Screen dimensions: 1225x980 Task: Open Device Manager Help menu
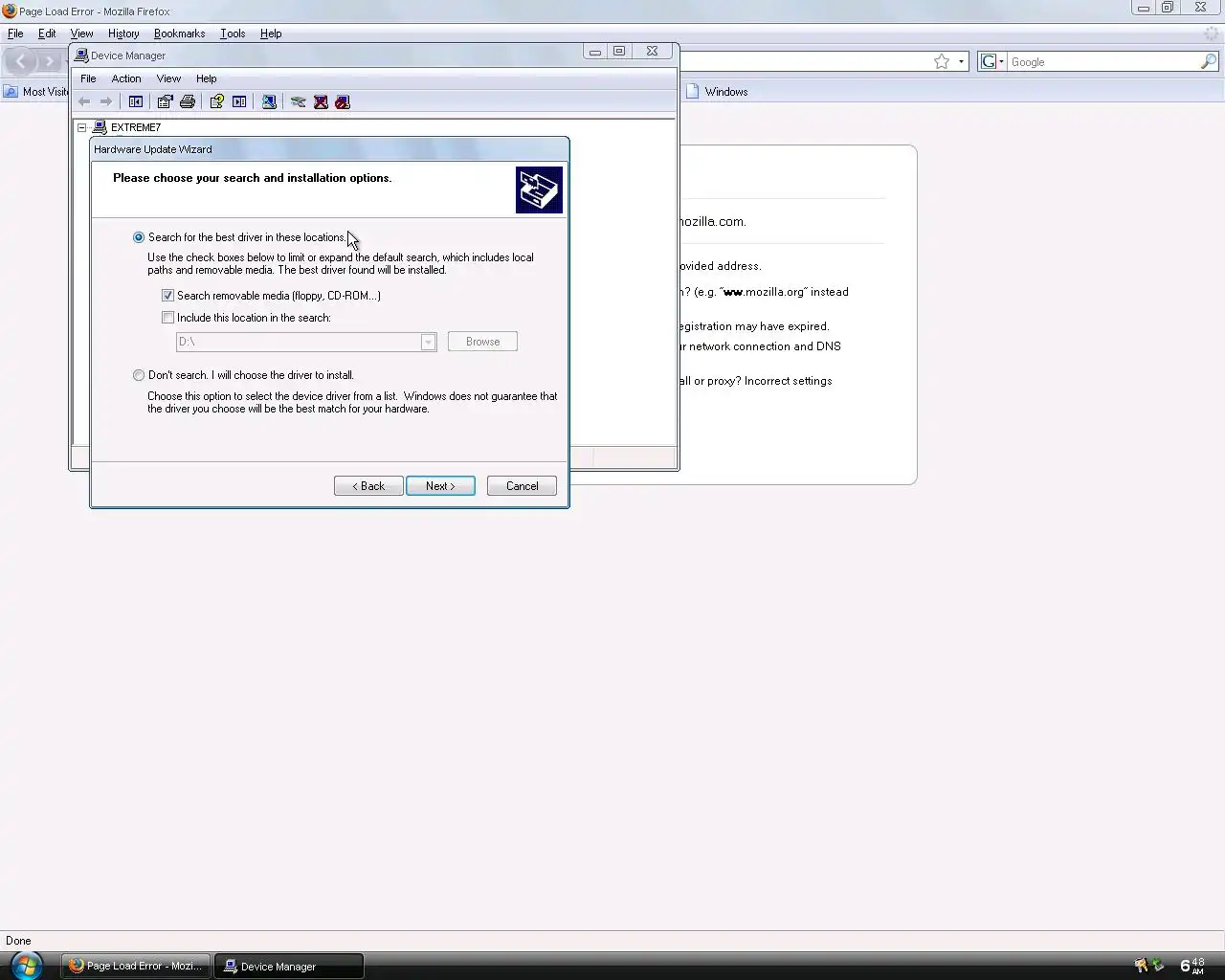(x=207, y=78)
